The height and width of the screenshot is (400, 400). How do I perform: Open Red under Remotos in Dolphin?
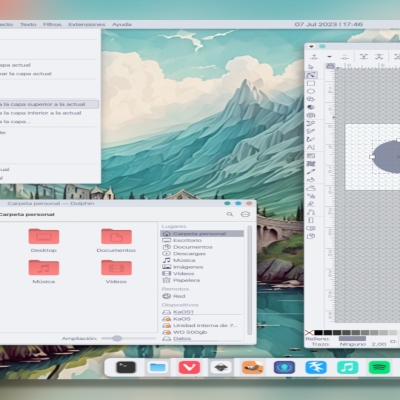pyautogui.click(x=202, y=296)
